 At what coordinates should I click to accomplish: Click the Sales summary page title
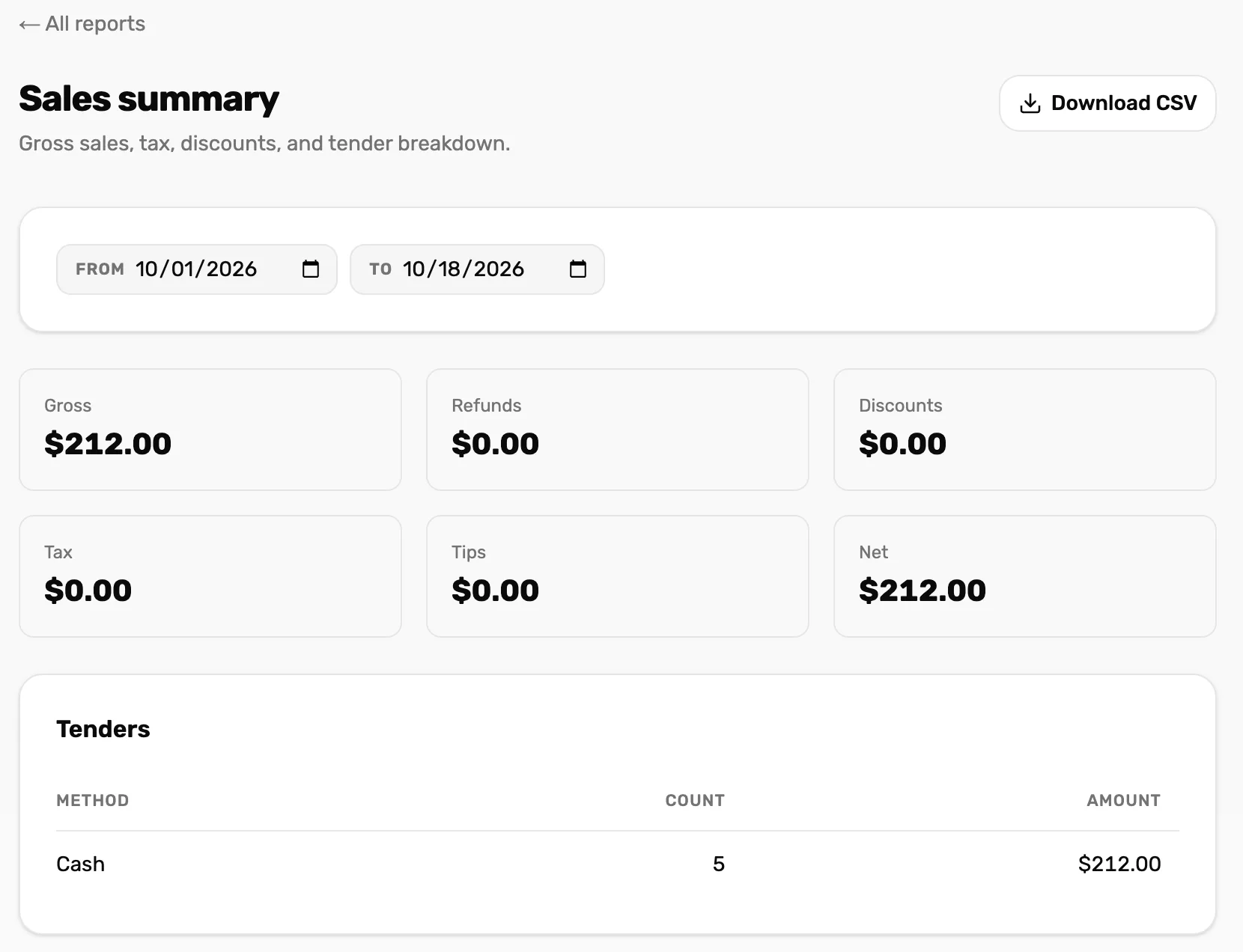coord(149,100)
